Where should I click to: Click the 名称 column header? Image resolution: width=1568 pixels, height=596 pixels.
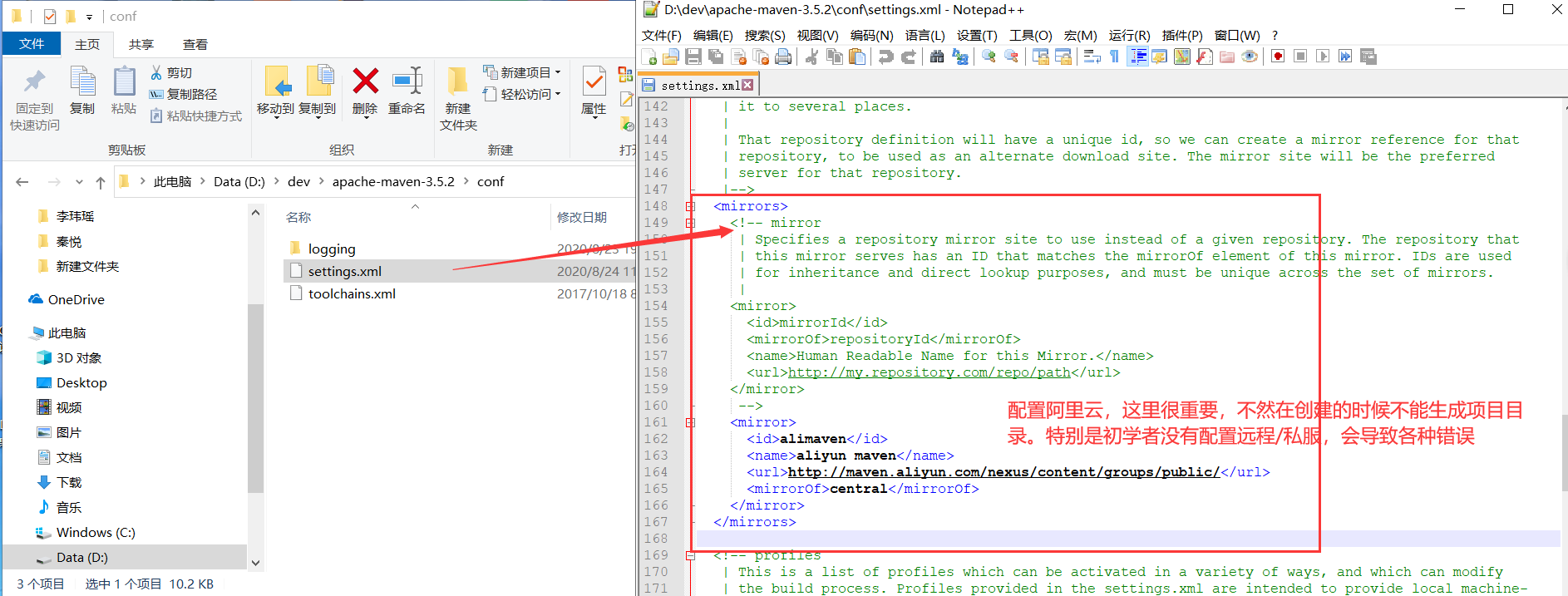[298, 217]
